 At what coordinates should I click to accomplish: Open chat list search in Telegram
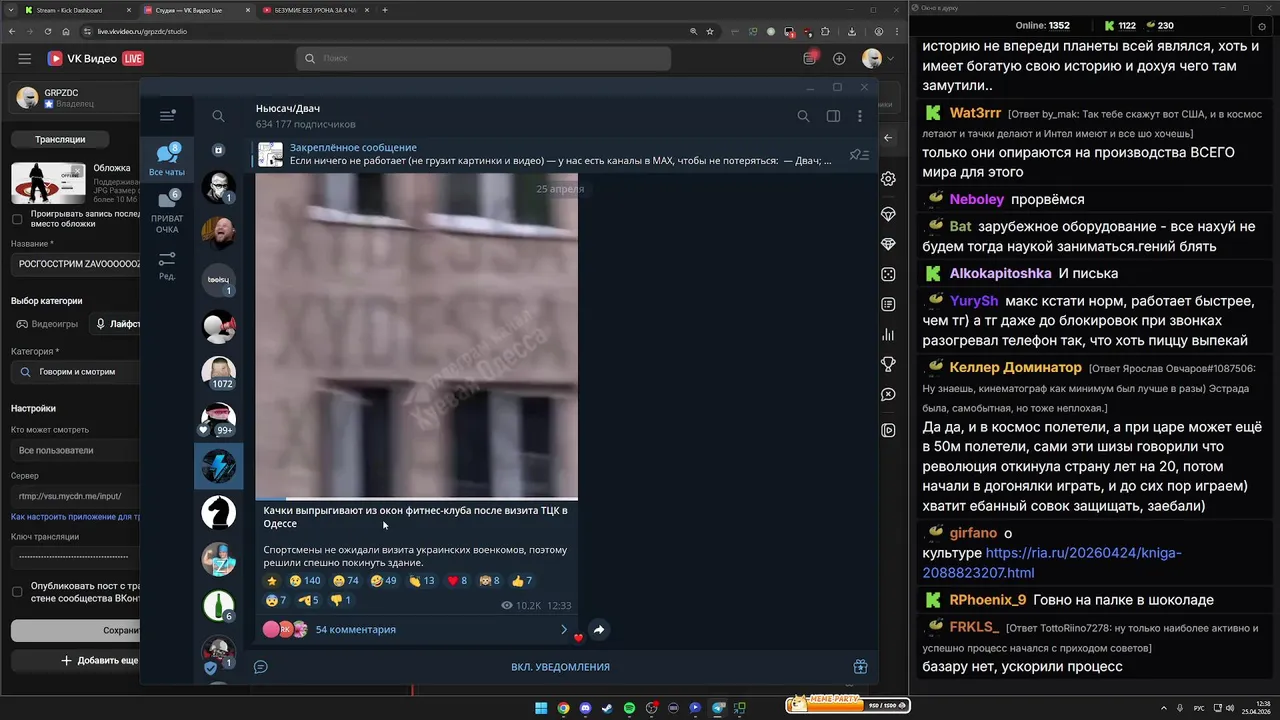point(218,116)
